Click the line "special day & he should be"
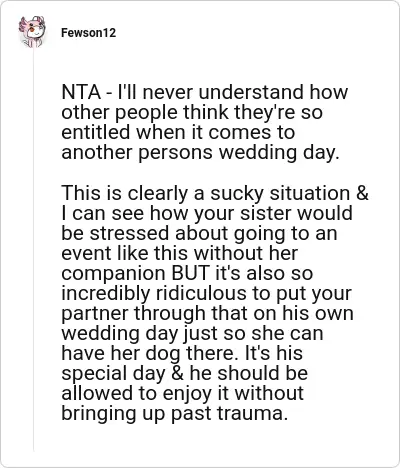 point(185,373)
